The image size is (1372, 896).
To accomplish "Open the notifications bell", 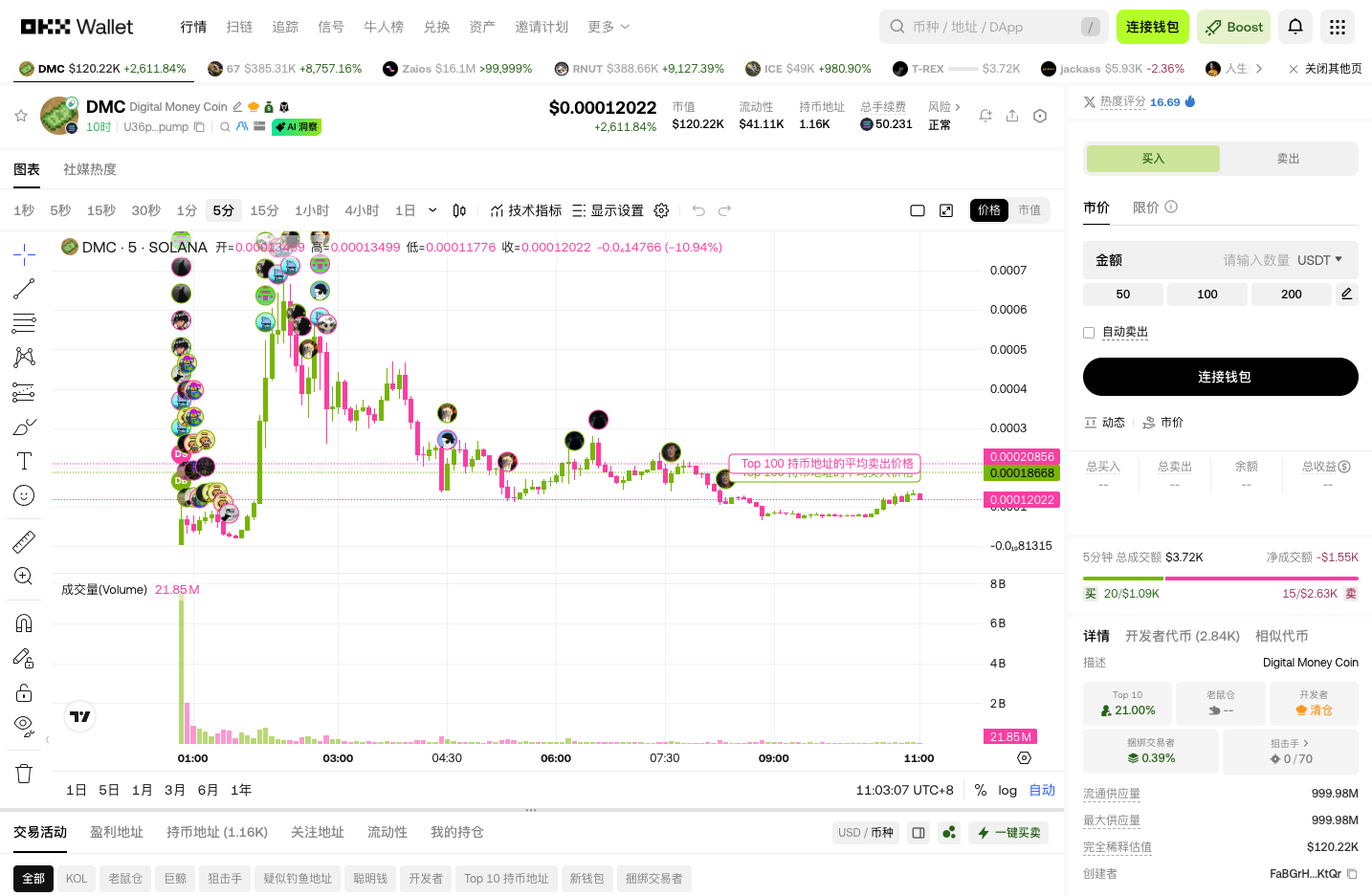I will (1295, 27).
